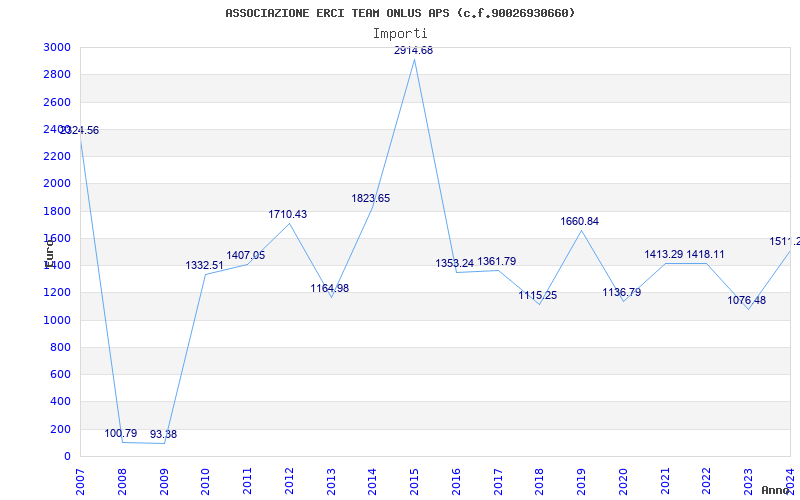800x500 pixels.
Task: Click the 2000 y-axis tick label
Action: tap(57, 183)
